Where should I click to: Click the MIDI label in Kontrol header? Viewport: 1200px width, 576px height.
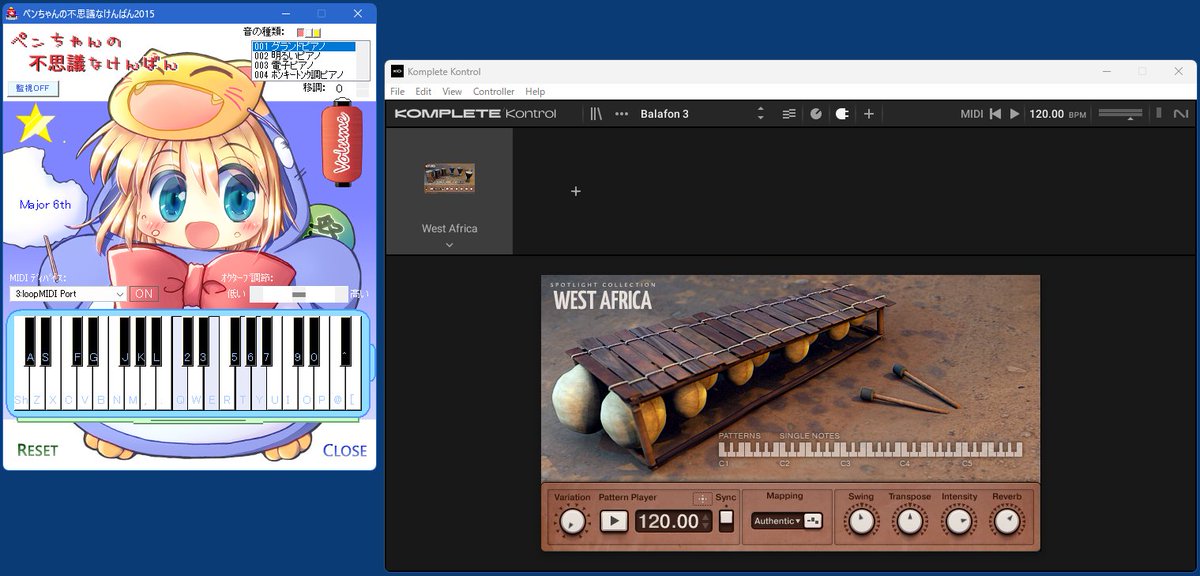[972, 114]
